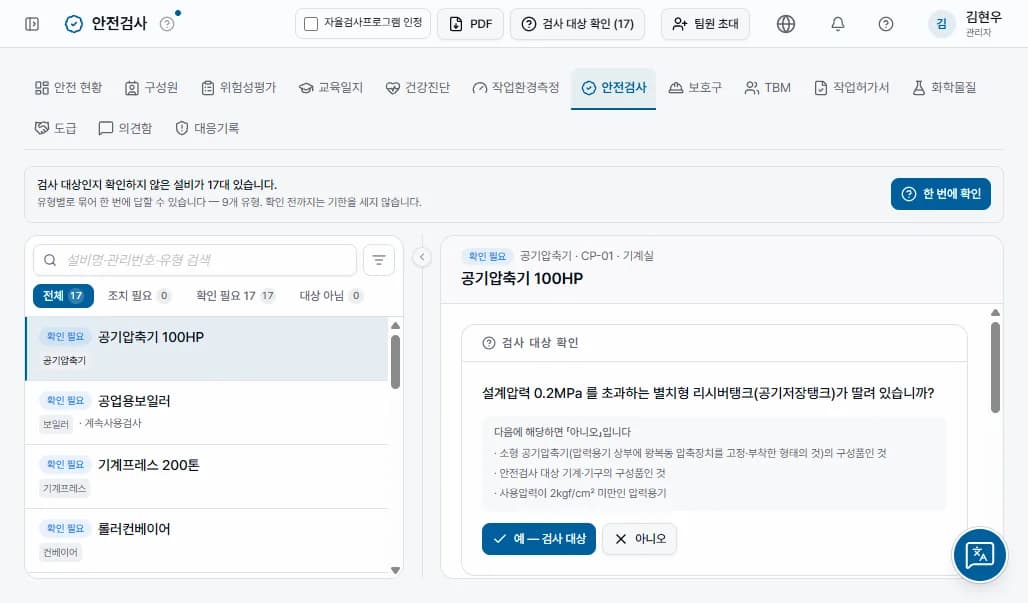Switch to 교육일지 tab
This screenshot has width=1028, height=603.
coord(331,88)
